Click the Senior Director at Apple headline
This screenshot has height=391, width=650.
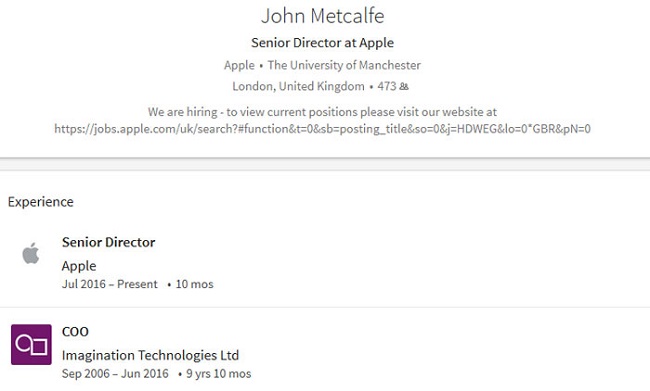(323, 43)
